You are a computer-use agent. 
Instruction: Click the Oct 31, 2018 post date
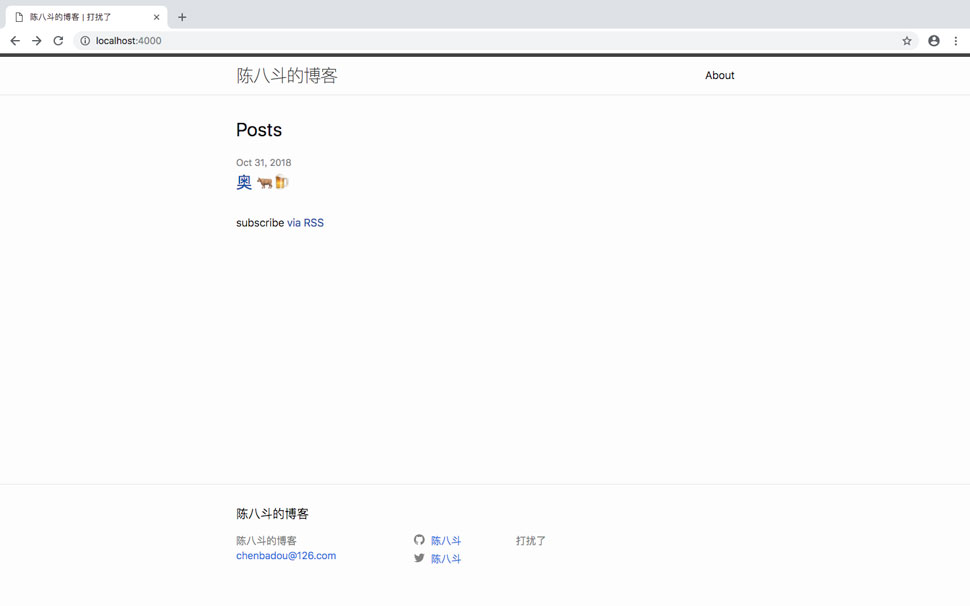(x=264, y=163)
